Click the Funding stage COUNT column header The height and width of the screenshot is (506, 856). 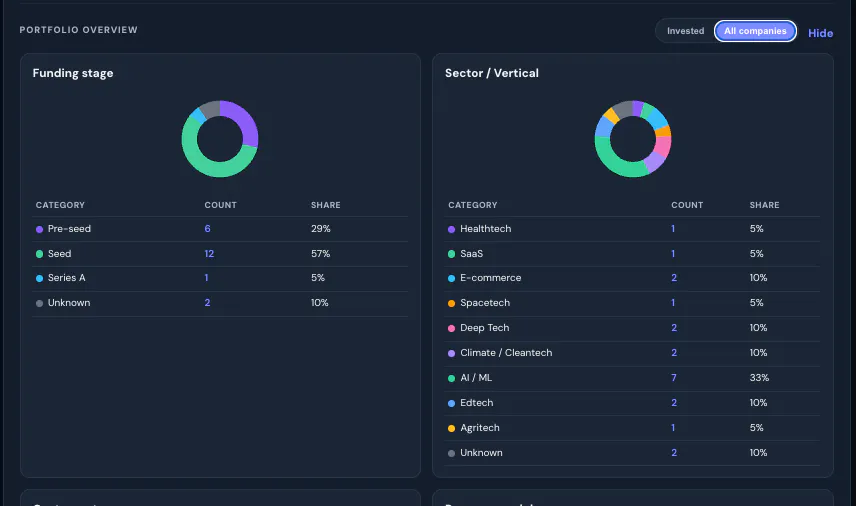221,205
